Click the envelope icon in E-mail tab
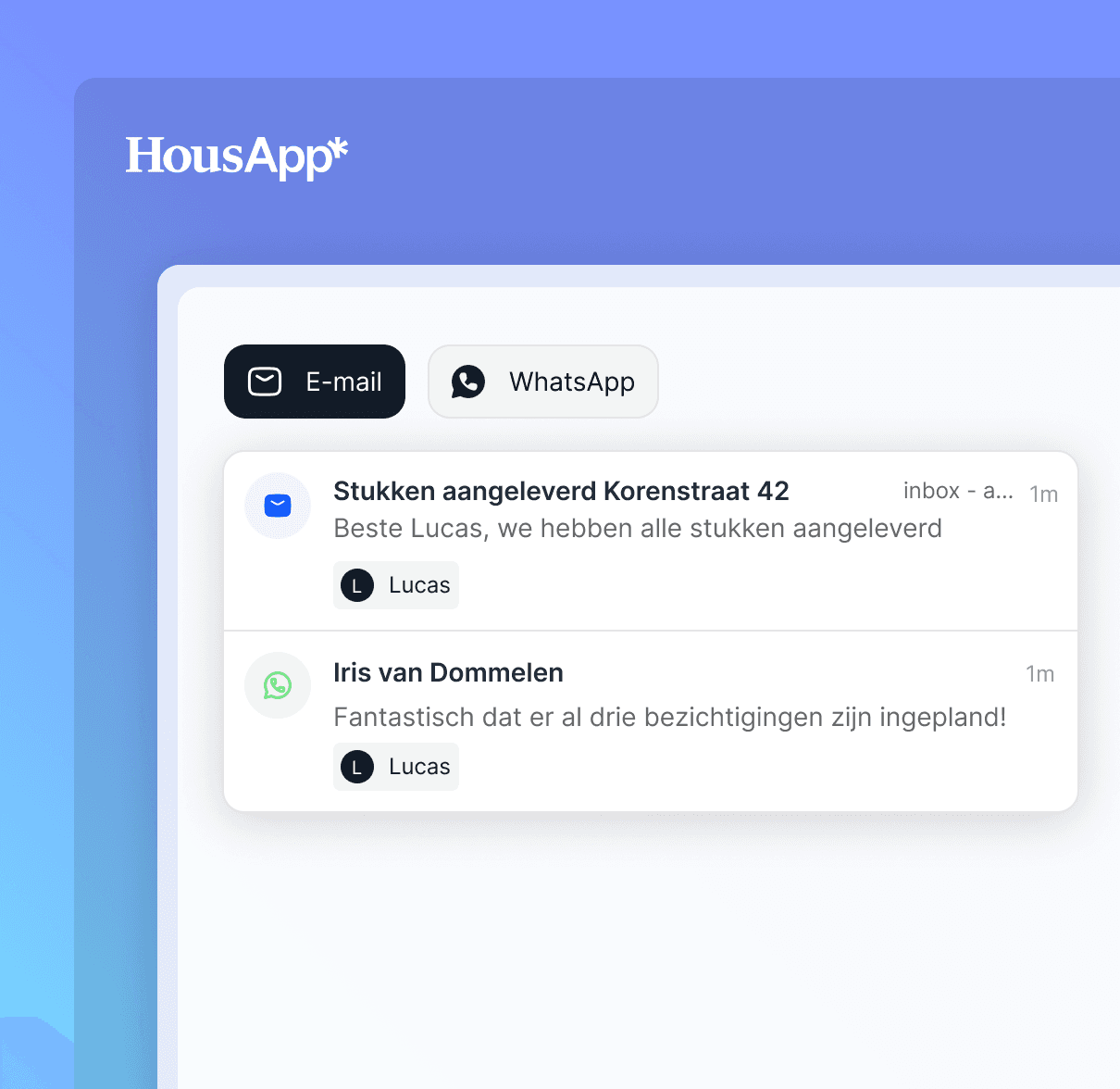This screenshot has width=1120, height=1089. pos(265,382)
